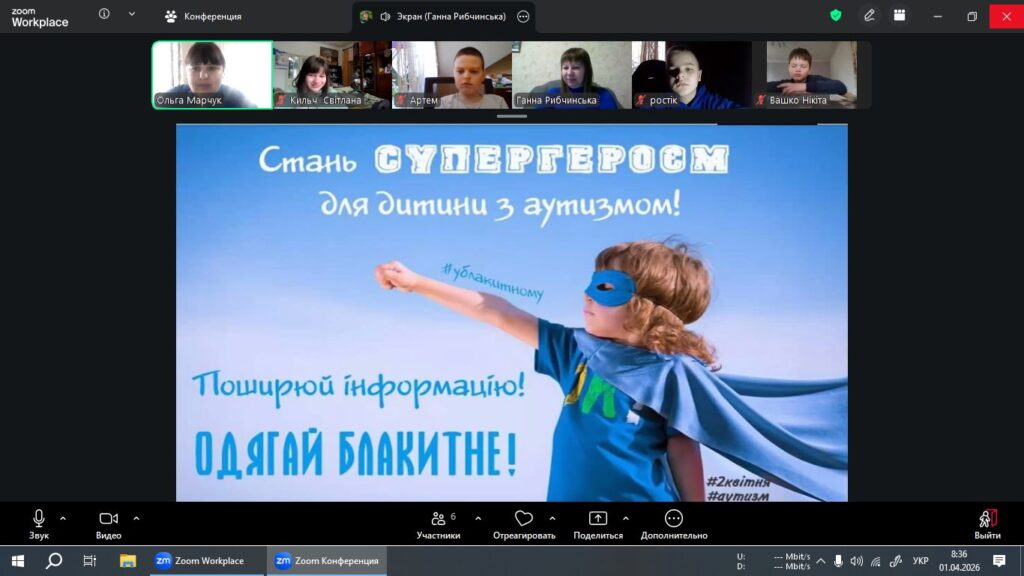Select Ольга Марчук's video thumbnail

coord(212,74)
